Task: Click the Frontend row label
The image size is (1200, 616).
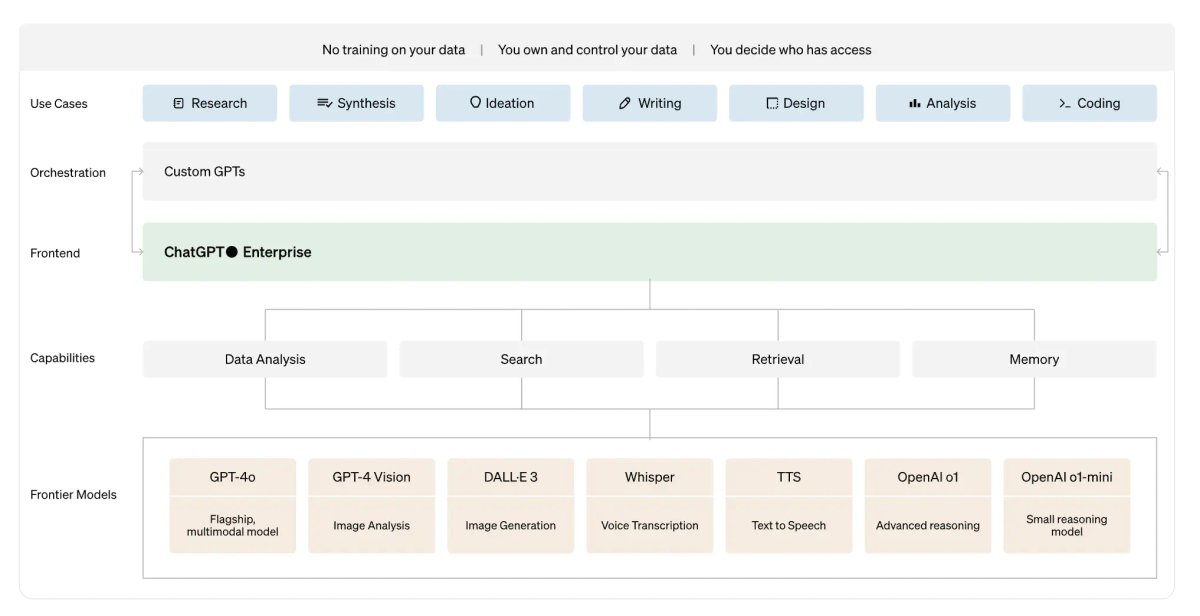Action: click(55, 253)
